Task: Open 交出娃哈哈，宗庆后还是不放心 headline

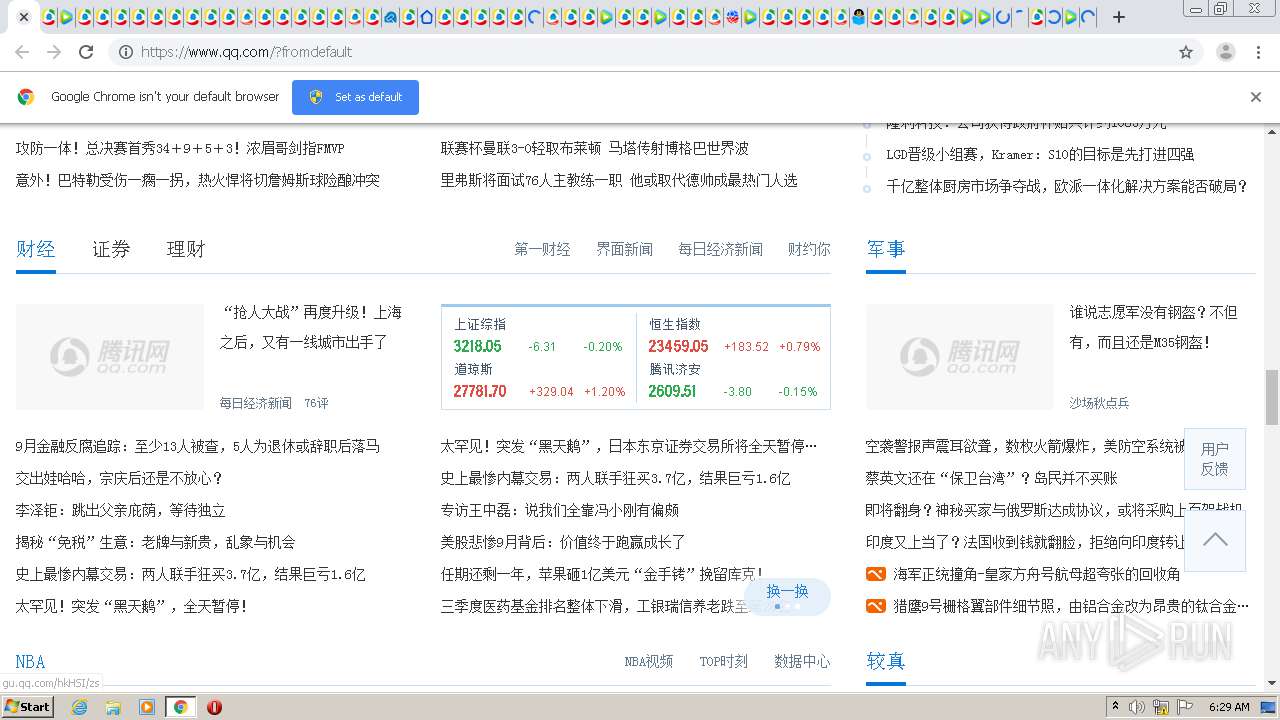Action: tap(119, 478)
